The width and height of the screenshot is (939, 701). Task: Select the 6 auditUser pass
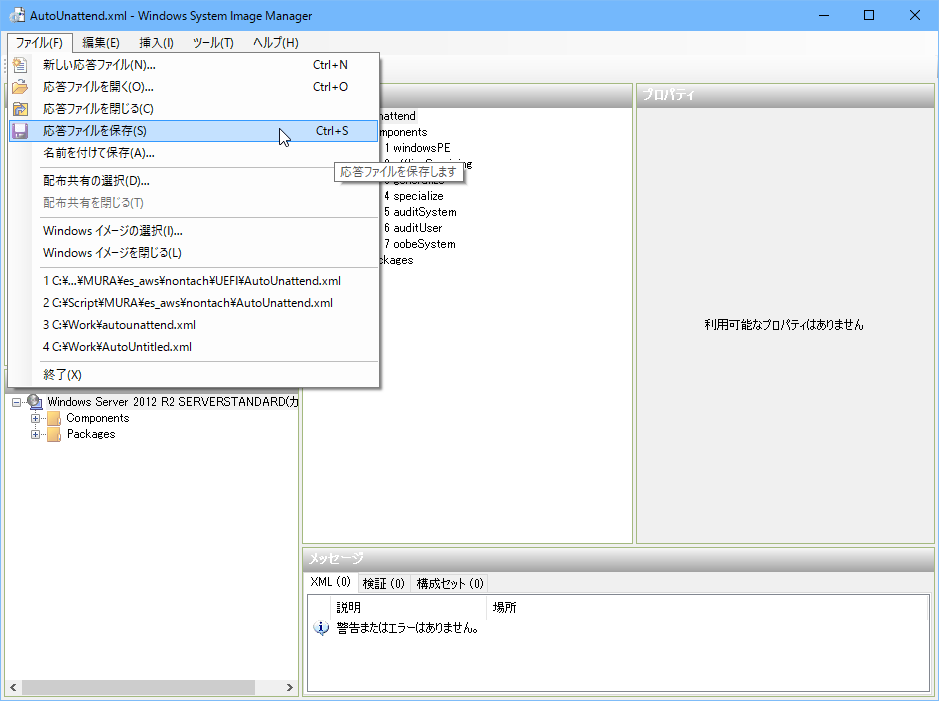(x=413, y=228)
